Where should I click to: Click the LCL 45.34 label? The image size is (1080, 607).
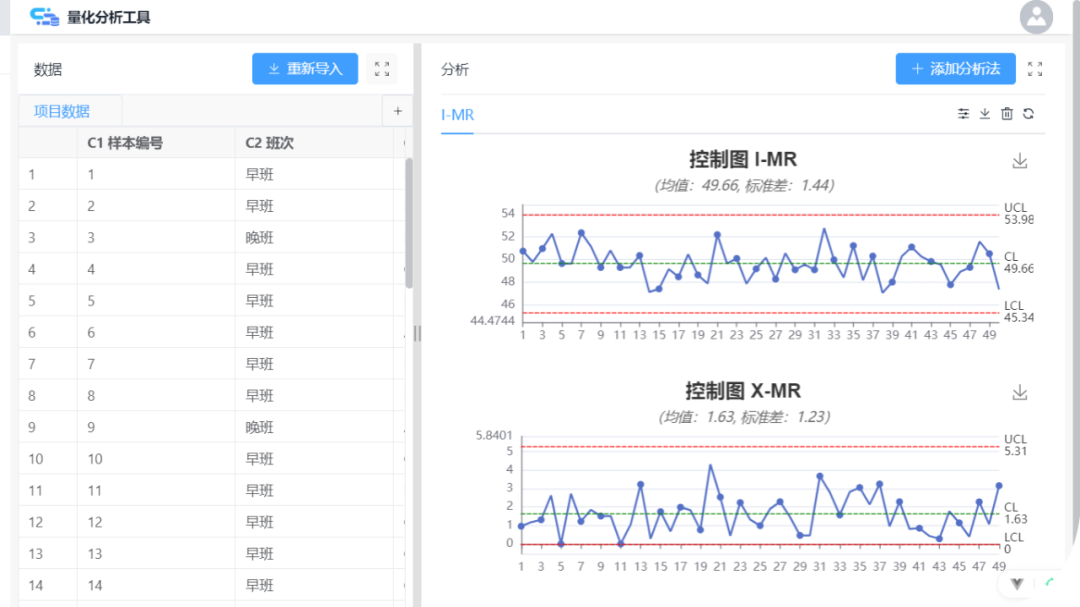(x=1018, y=311)
